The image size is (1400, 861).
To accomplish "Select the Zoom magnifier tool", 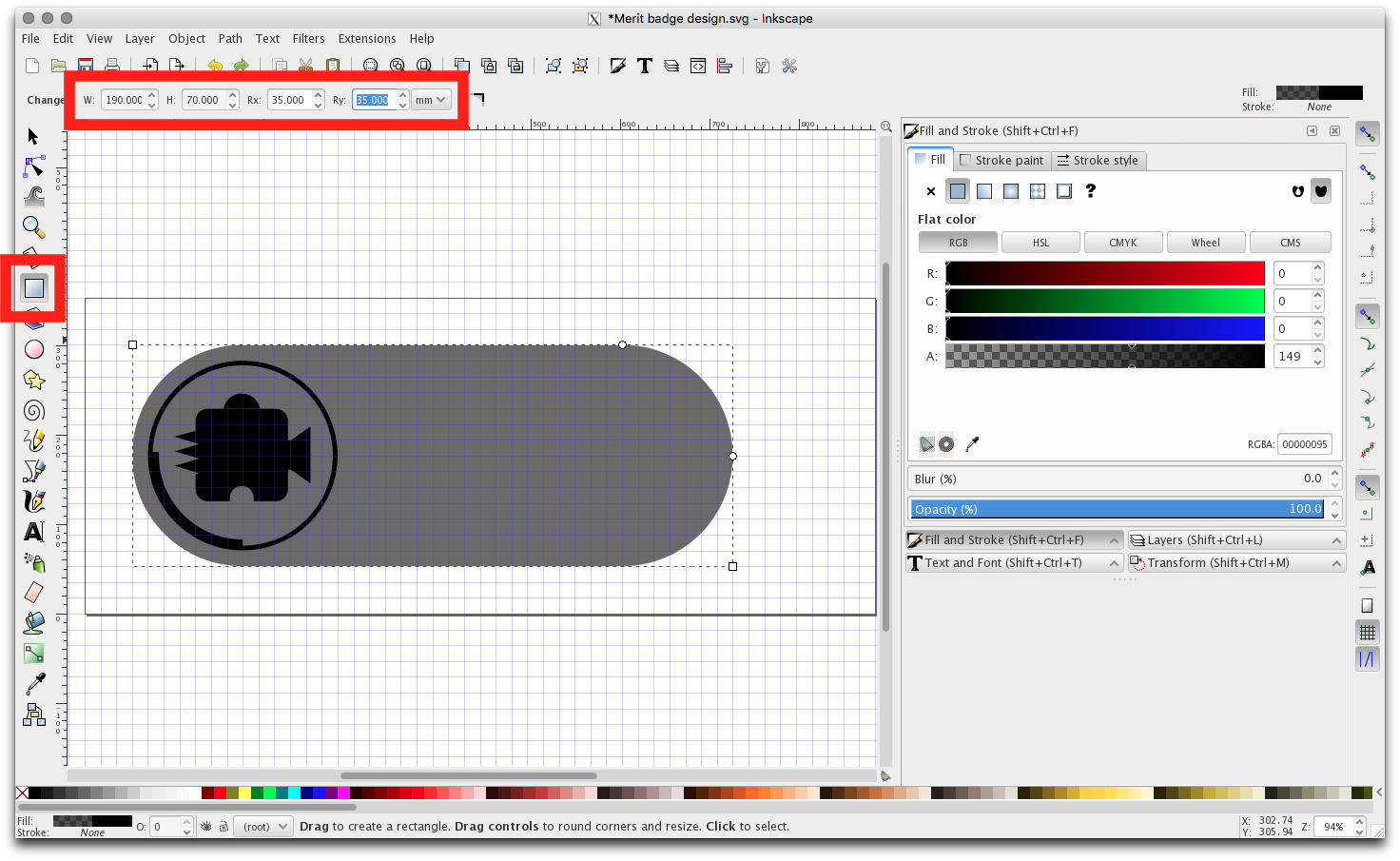I will [34, 226].
